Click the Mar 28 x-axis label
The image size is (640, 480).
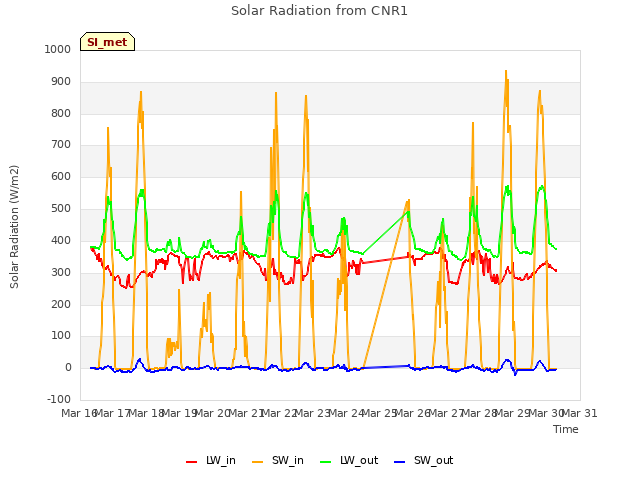(x=480, y=413)
